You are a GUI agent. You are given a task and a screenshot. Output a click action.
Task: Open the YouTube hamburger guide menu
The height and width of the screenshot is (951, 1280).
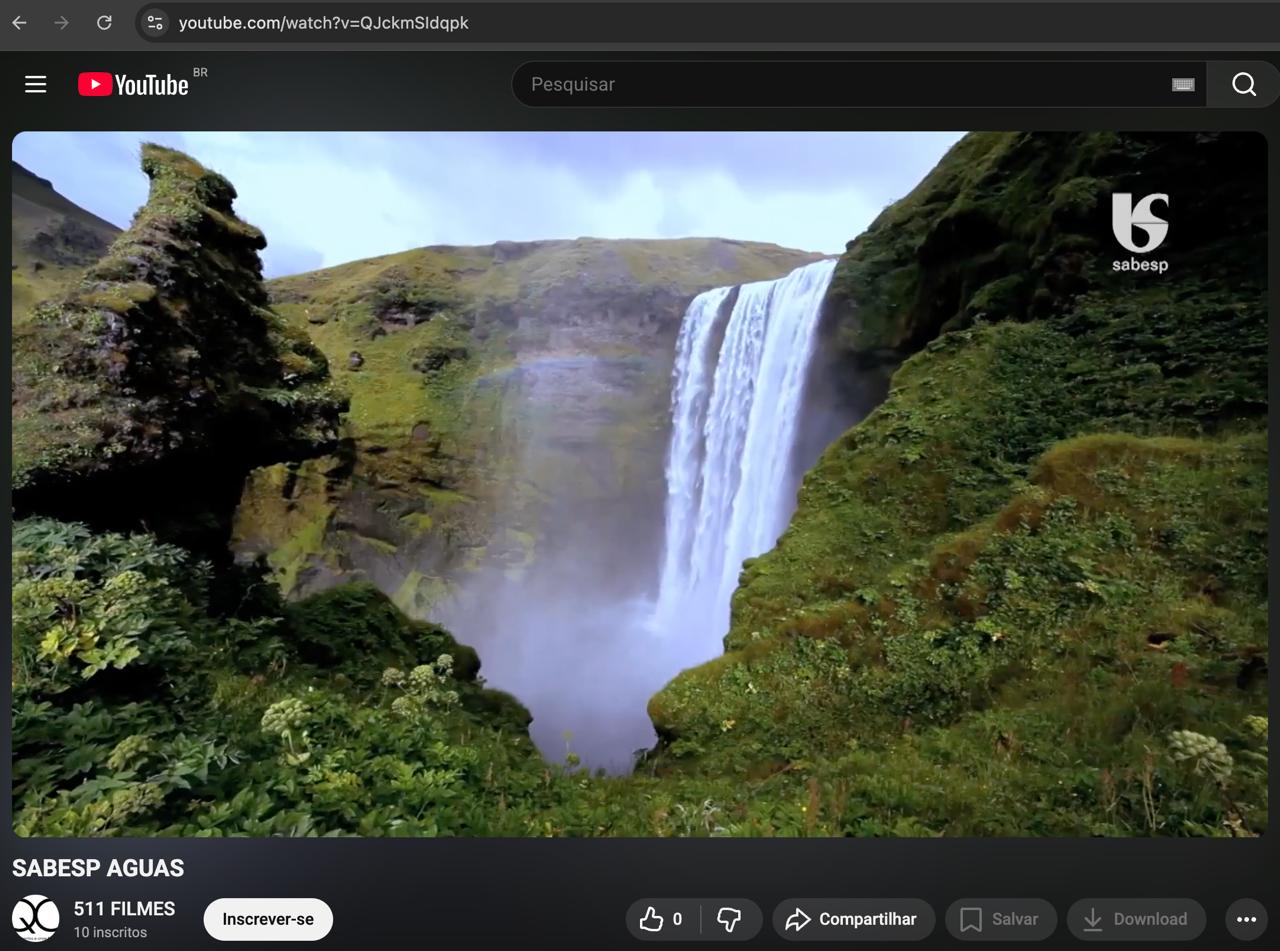[36, 85]
